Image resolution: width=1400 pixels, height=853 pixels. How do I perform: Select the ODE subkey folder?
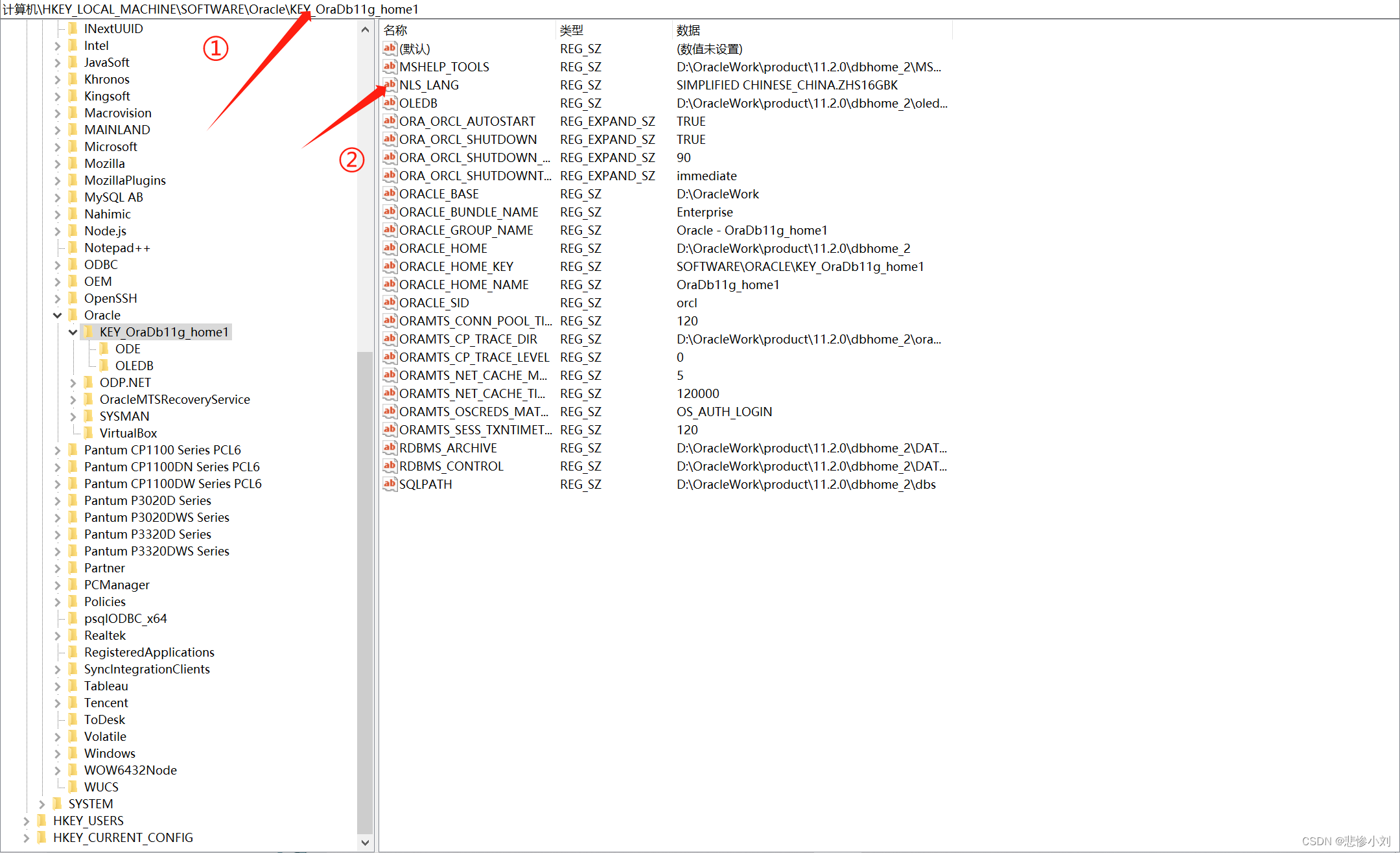click(128, 349)
